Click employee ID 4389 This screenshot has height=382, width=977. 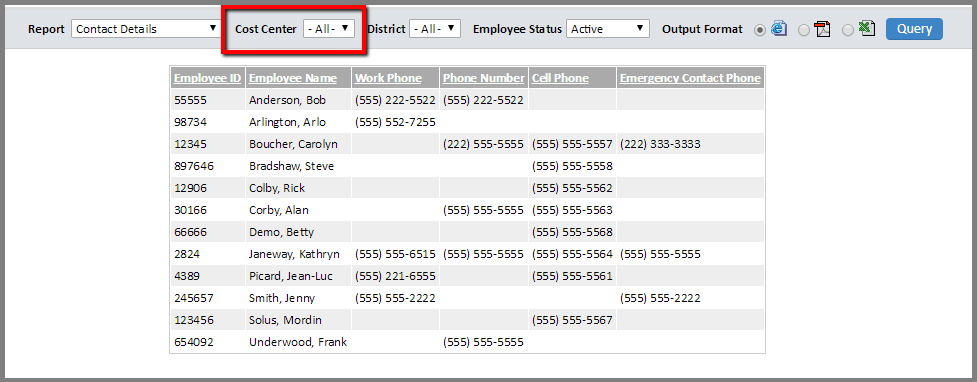(x=187, y=276)
